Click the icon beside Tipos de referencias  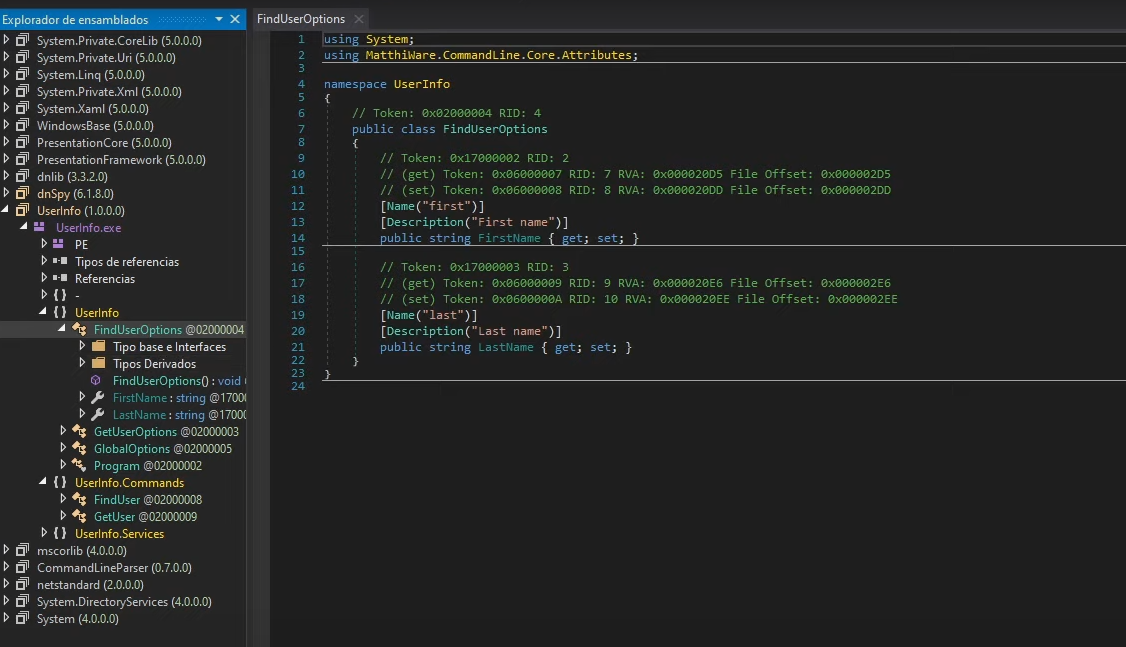click(x=60, y=261)
